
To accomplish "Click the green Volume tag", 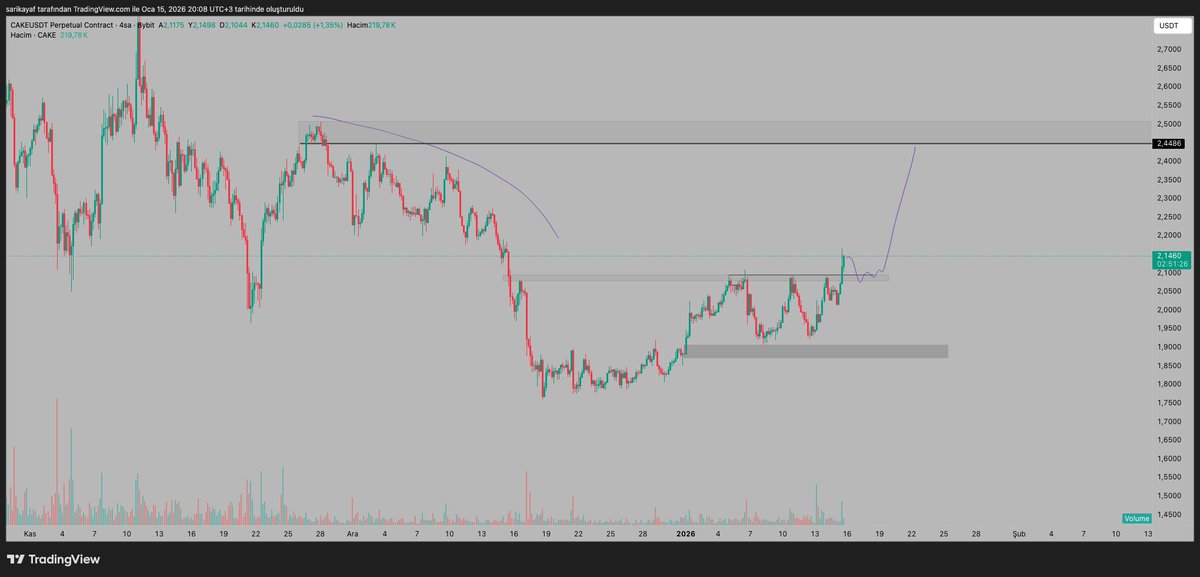I will (x=1135, y=519).
